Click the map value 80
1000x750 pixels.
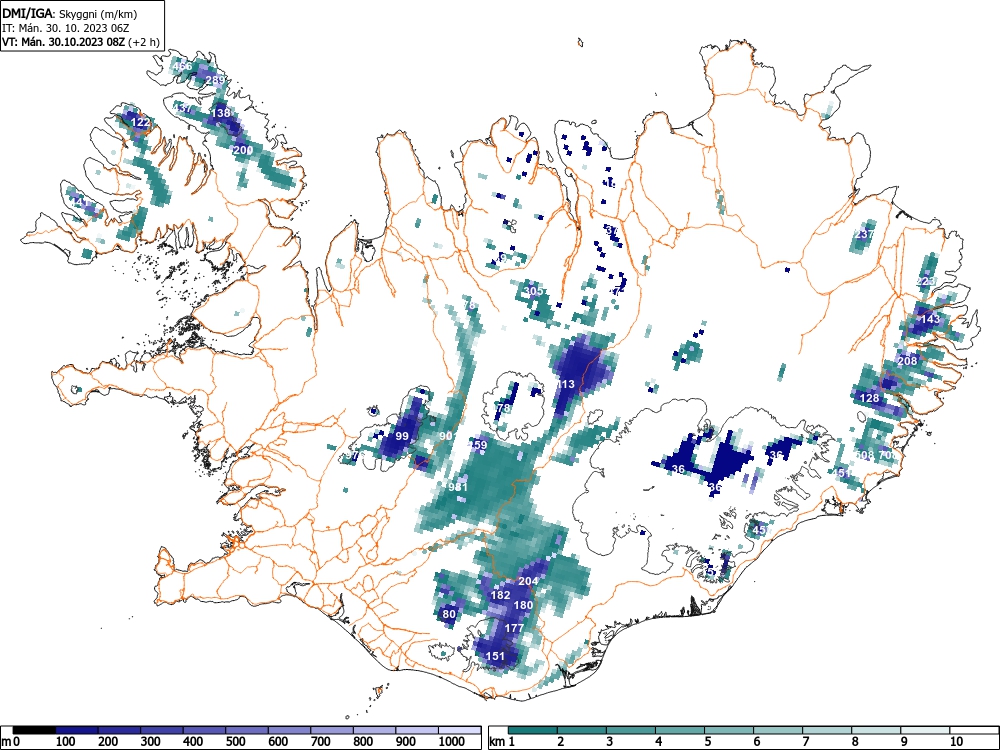coord(449,614)
